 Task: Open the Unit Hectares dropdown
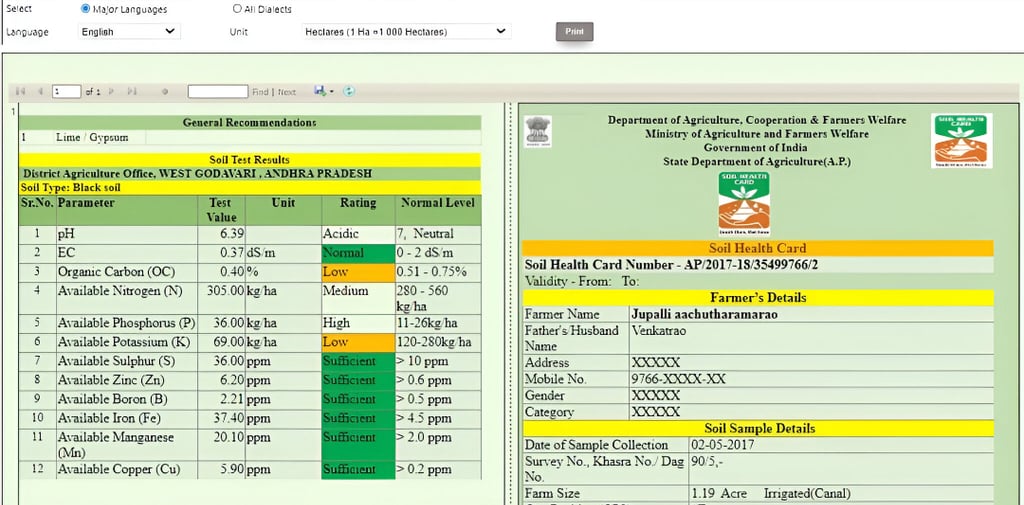point(406,31)
